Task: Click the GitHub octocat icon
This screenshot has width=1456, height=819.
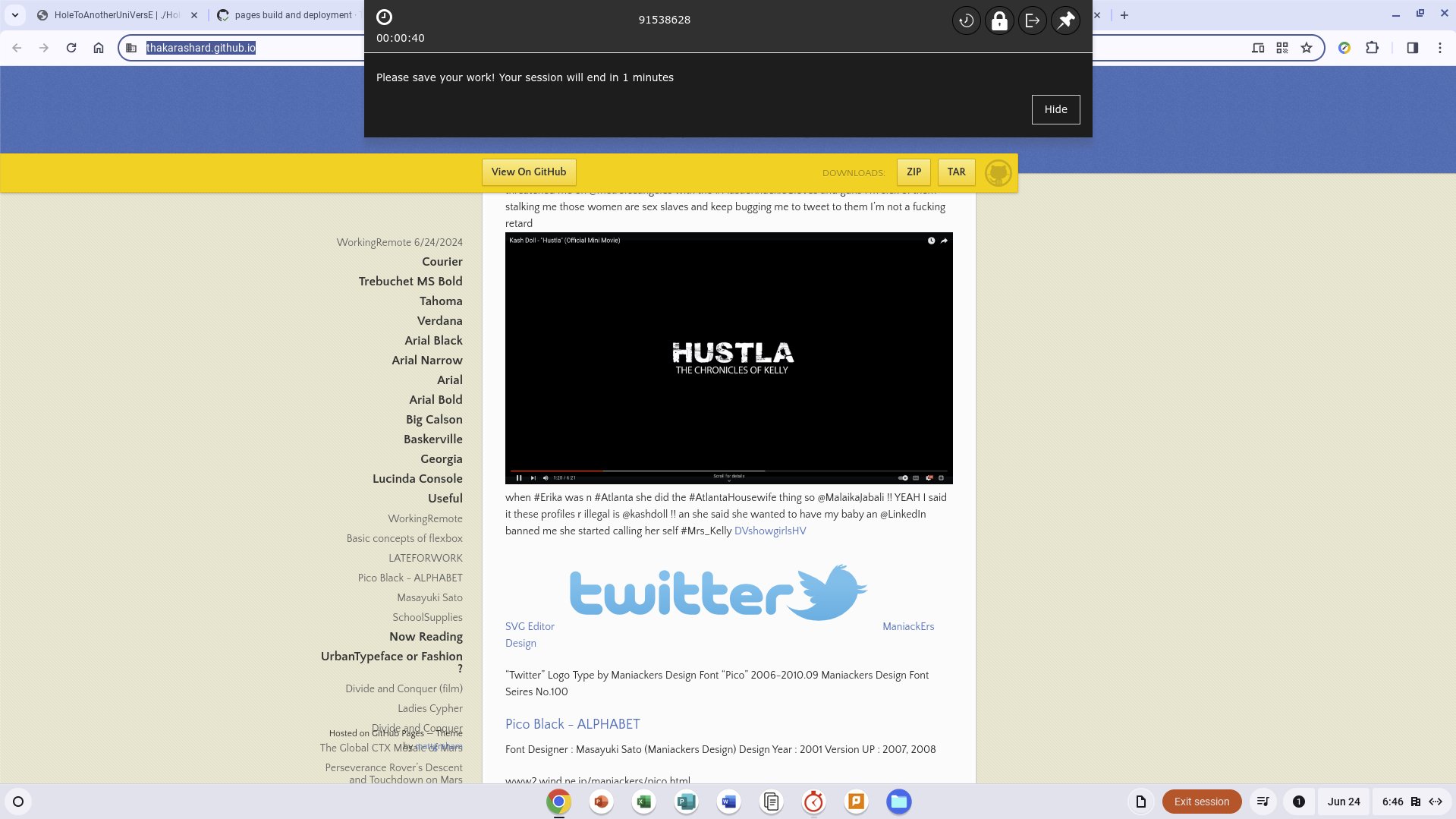Action: tap(998, 173)
